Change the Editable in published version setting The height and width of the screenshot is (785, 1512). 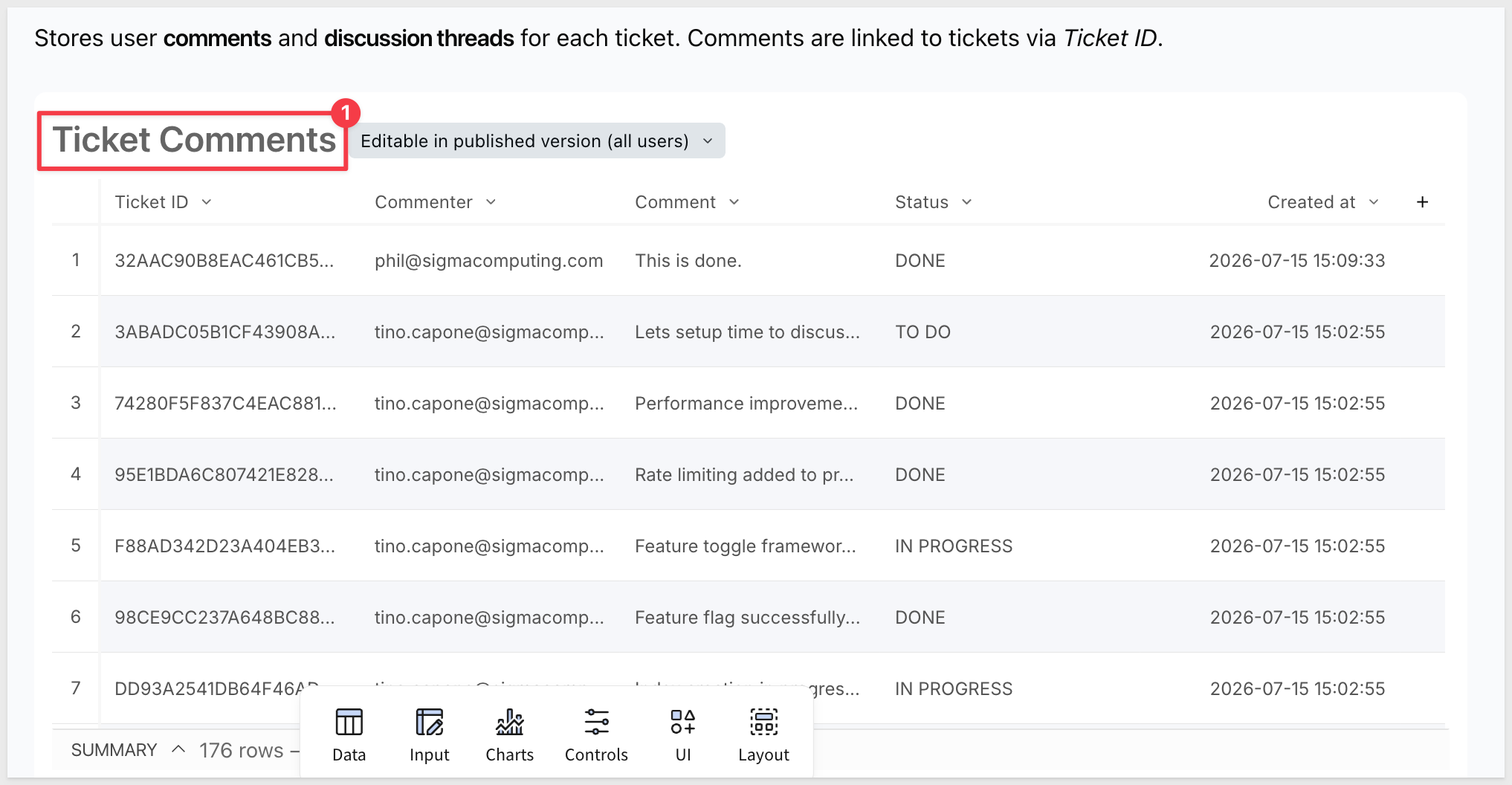click(537, 140)
